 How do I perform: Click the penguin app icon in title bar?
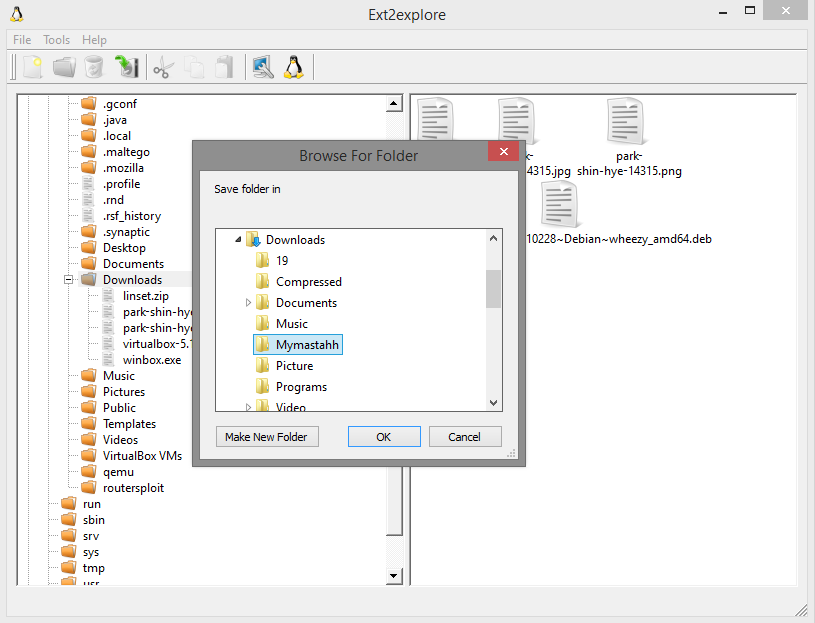pos(17,14)
